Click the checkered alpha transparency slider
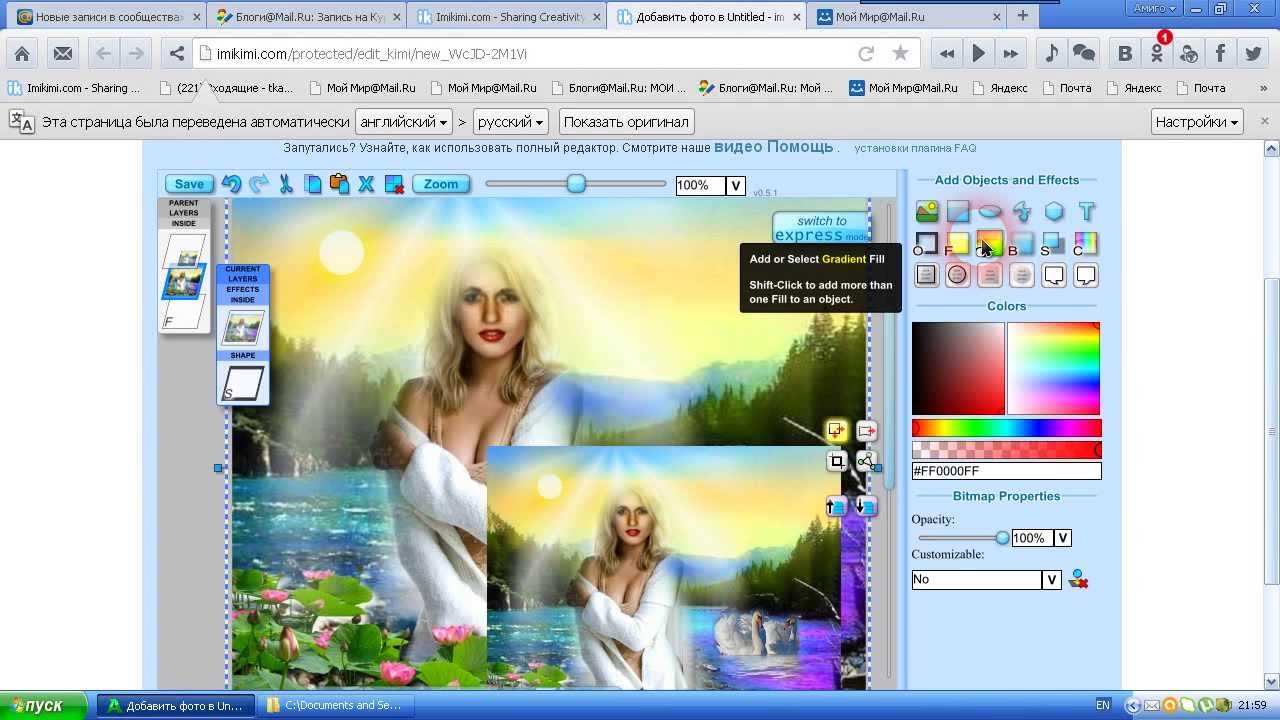Screen dimensions: 1280x720 tap(1006, 450)
